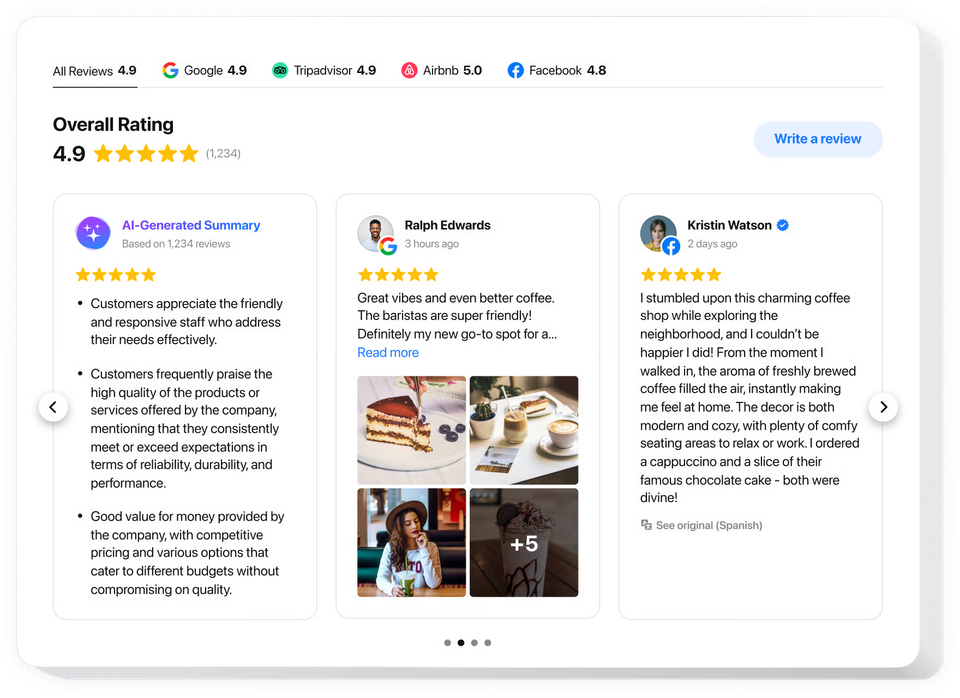View the +5 more photos thumbnail
Screen dimensions: 960x698
524,542
